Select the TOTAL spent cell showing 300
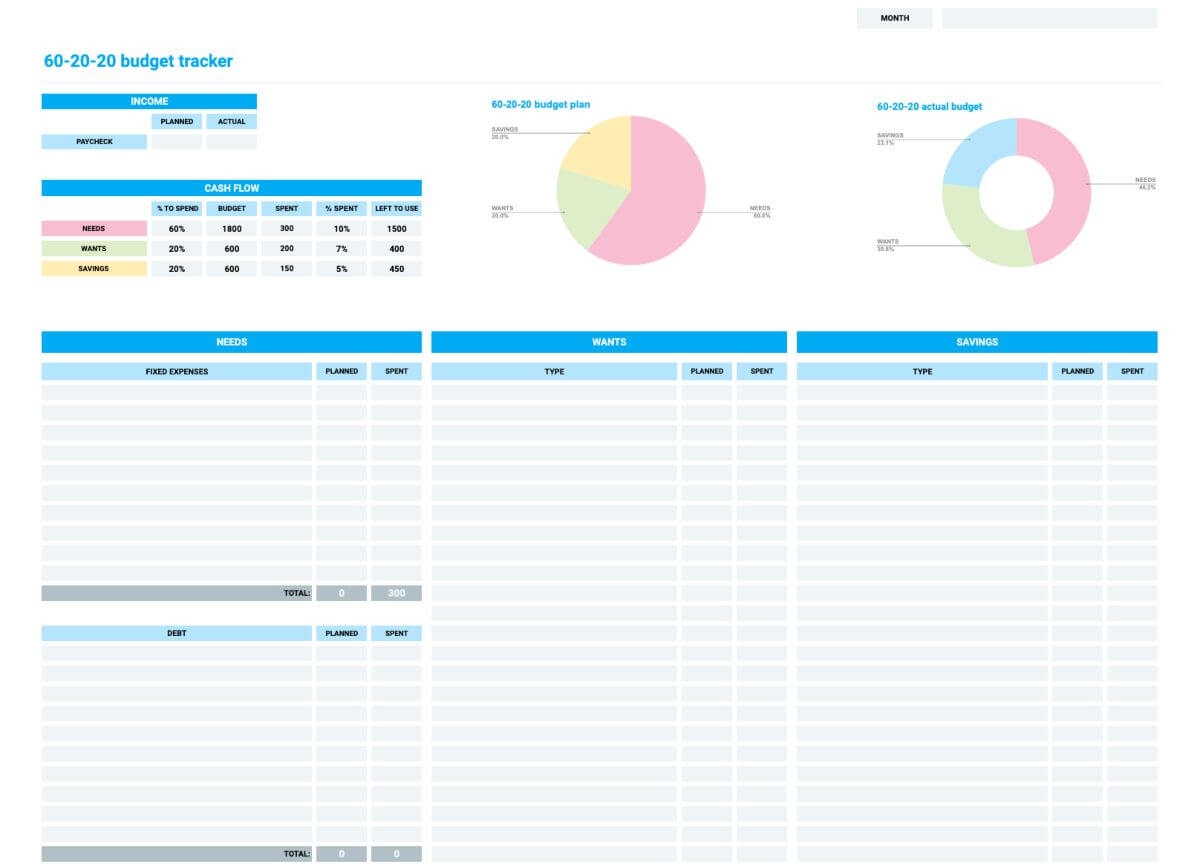Image resolution: width=1200 pixels, height=864 pixels. tap(396, 592)
